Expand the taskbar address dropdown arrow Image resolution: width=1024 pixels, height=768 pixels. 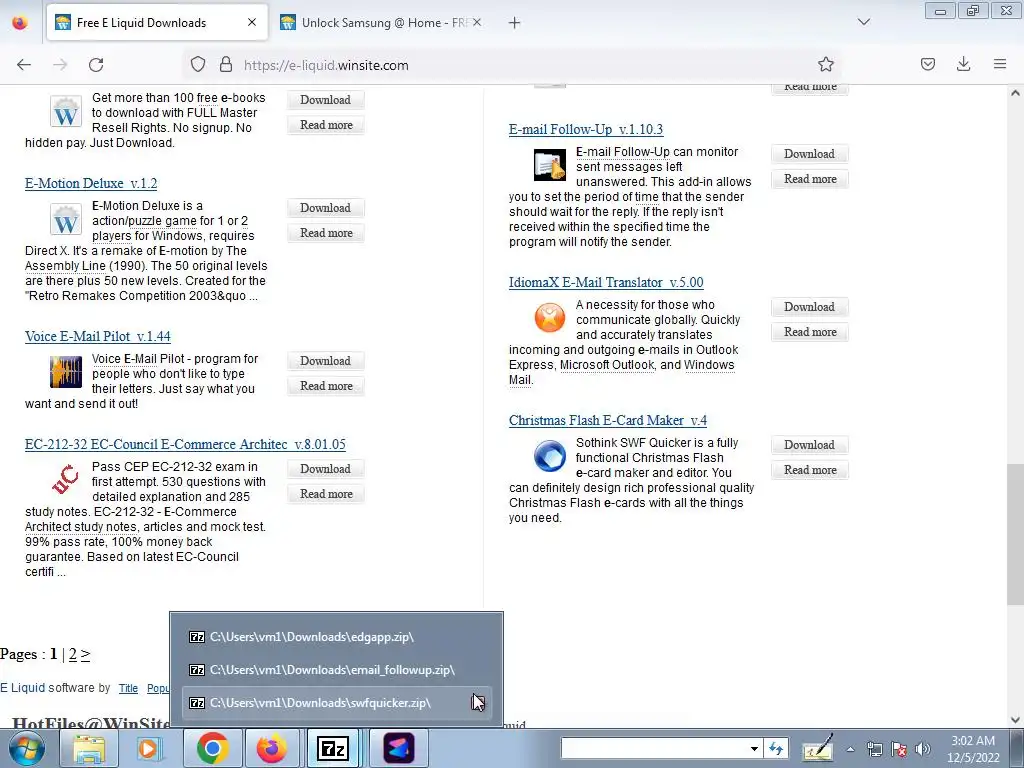(754, 748)
